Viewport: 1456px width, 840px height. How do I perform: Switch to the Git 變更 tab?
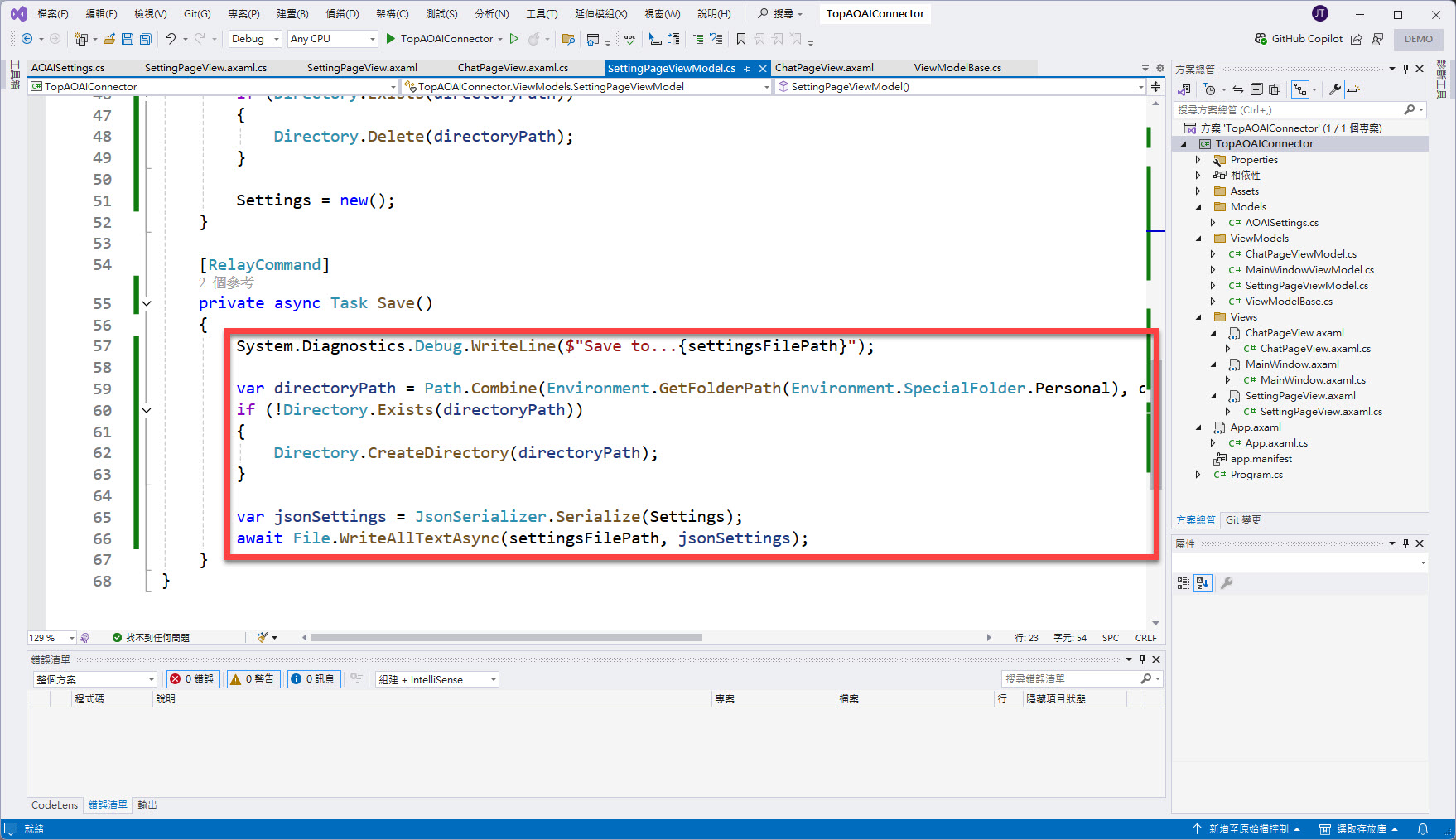1243,520
